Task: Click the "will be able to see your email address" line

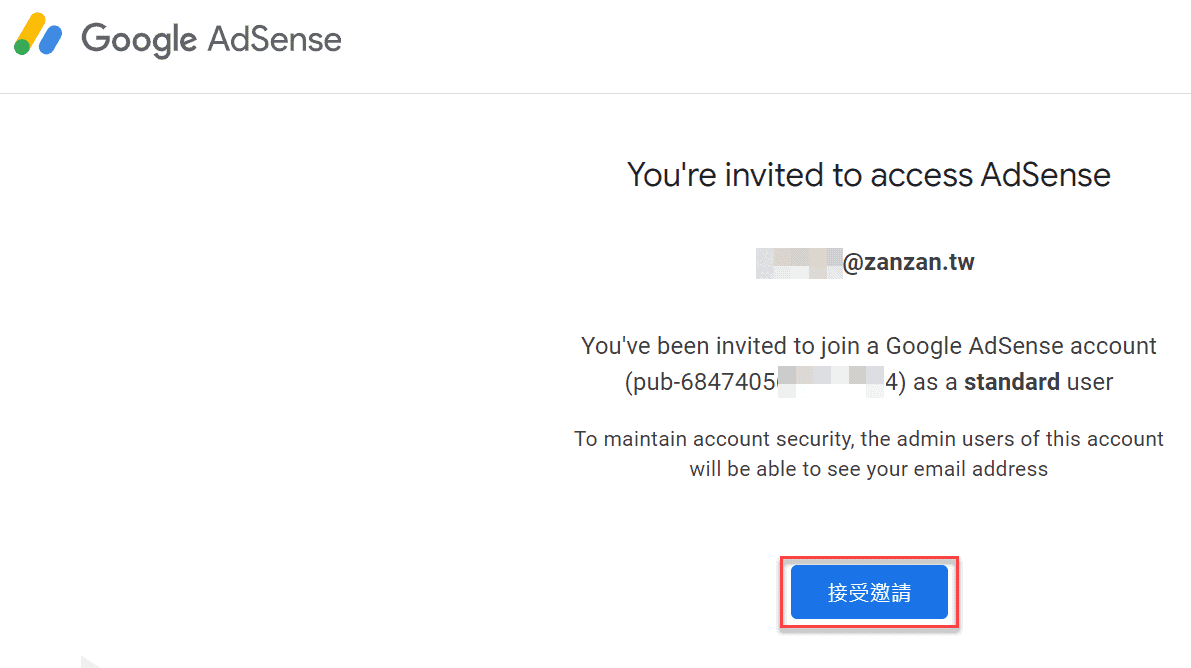Action: point(868,469)
